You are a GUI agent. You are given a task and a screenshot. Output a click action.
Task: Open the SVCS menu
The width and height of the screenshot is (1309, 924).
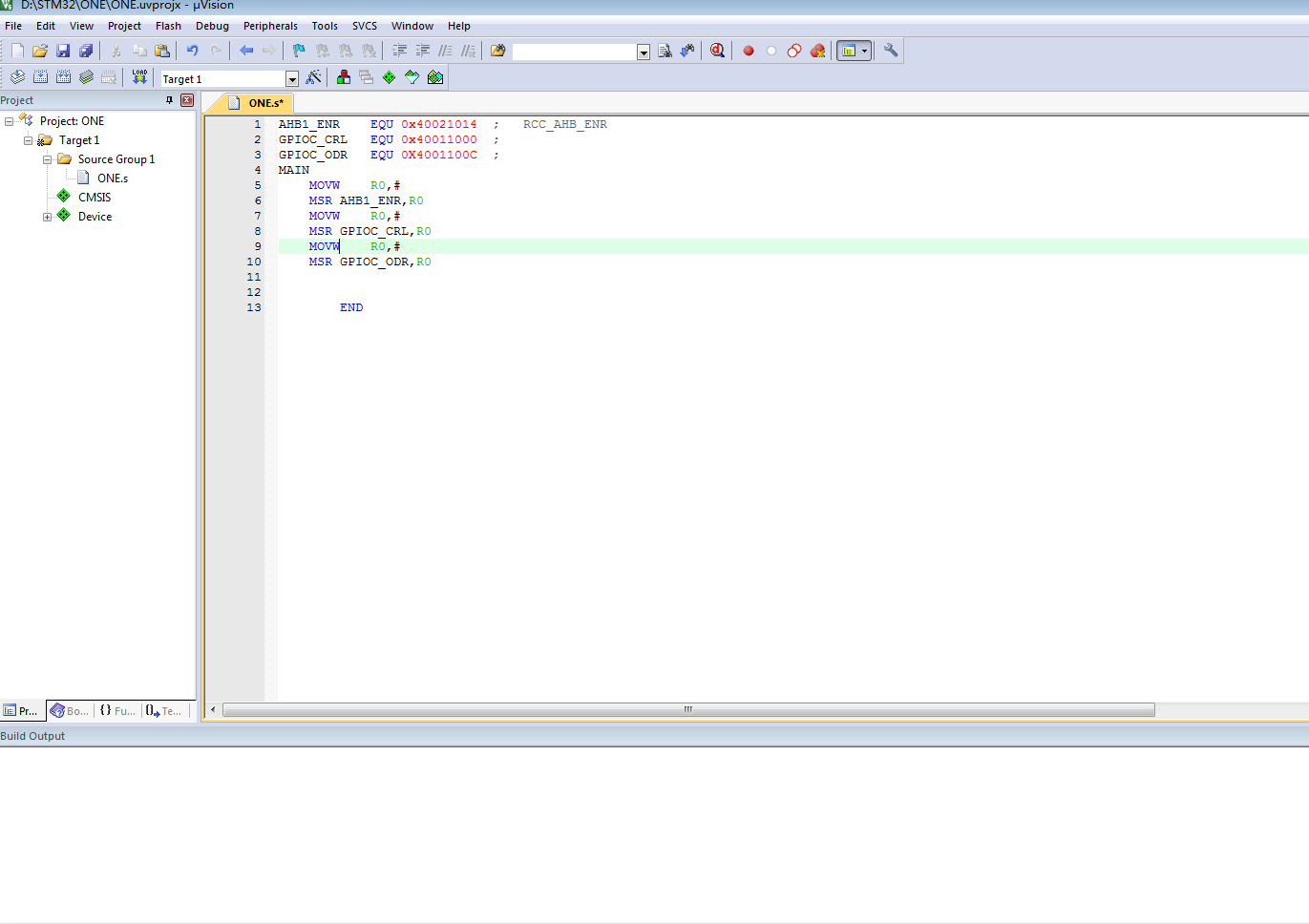tap(365, 26)
